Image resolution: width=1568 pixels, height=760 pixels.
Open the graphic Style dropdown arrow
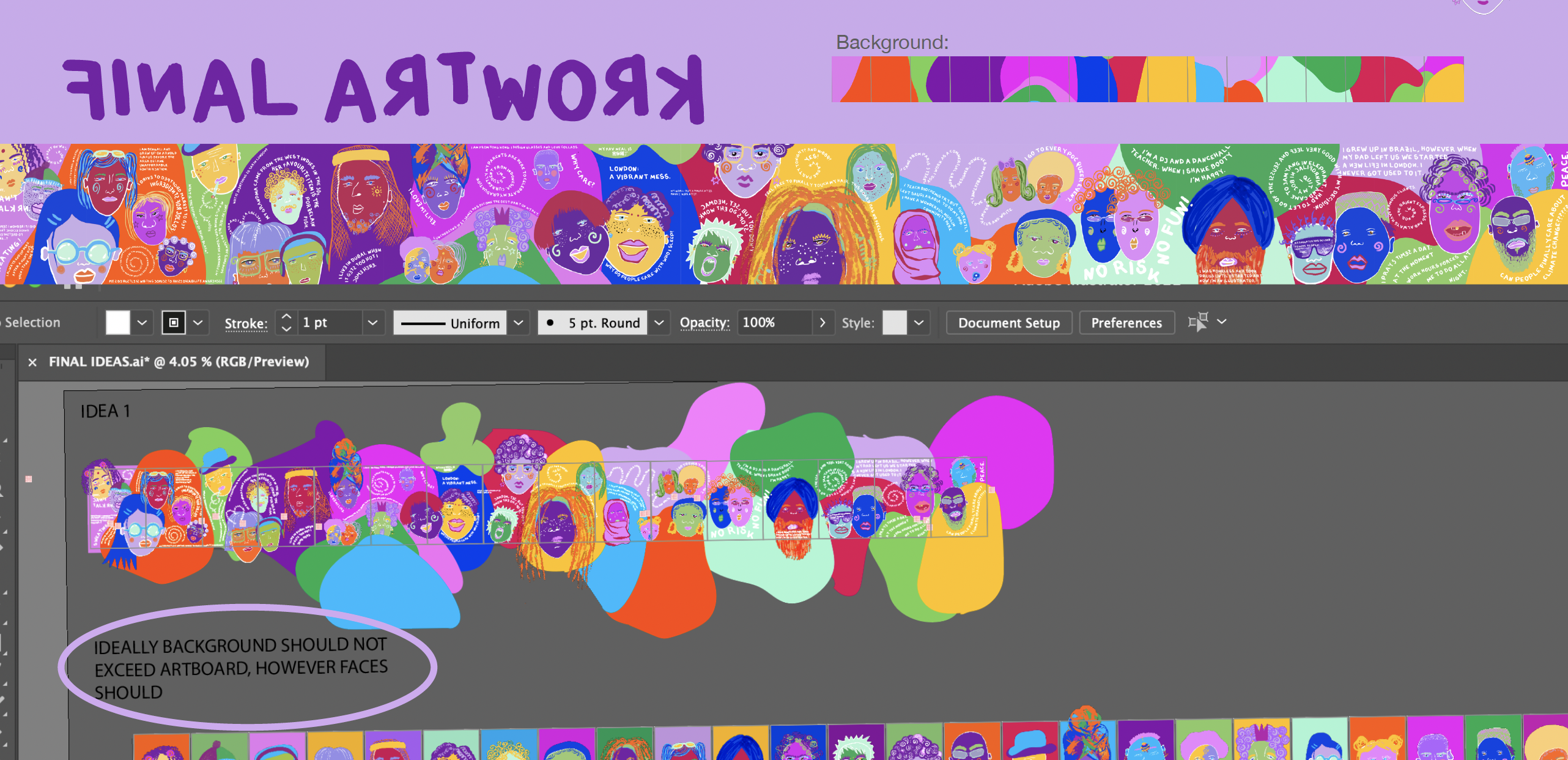tap(919, 322)
